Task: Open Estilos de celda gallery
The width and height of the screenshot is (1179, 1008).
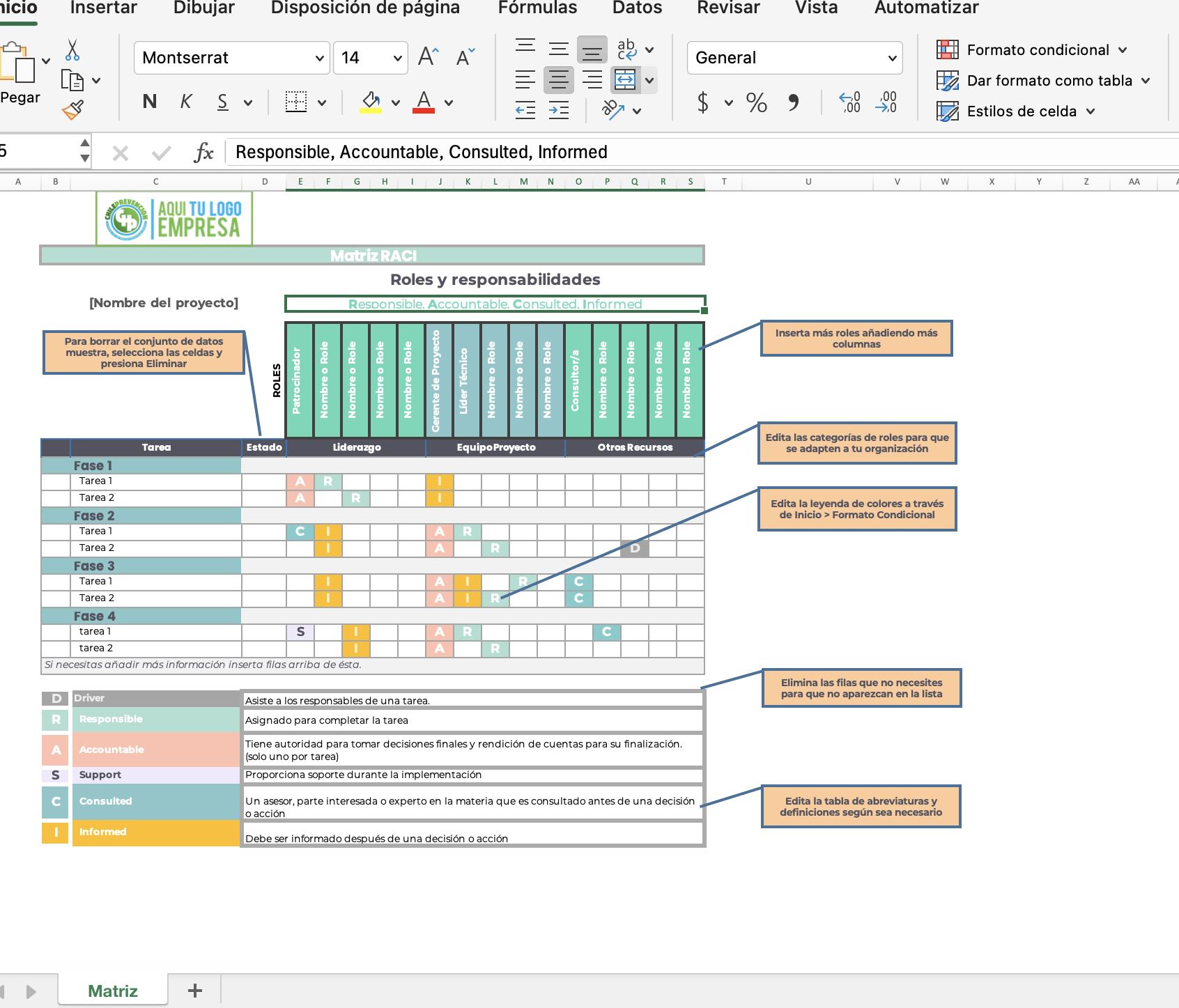Action: 1022,111
